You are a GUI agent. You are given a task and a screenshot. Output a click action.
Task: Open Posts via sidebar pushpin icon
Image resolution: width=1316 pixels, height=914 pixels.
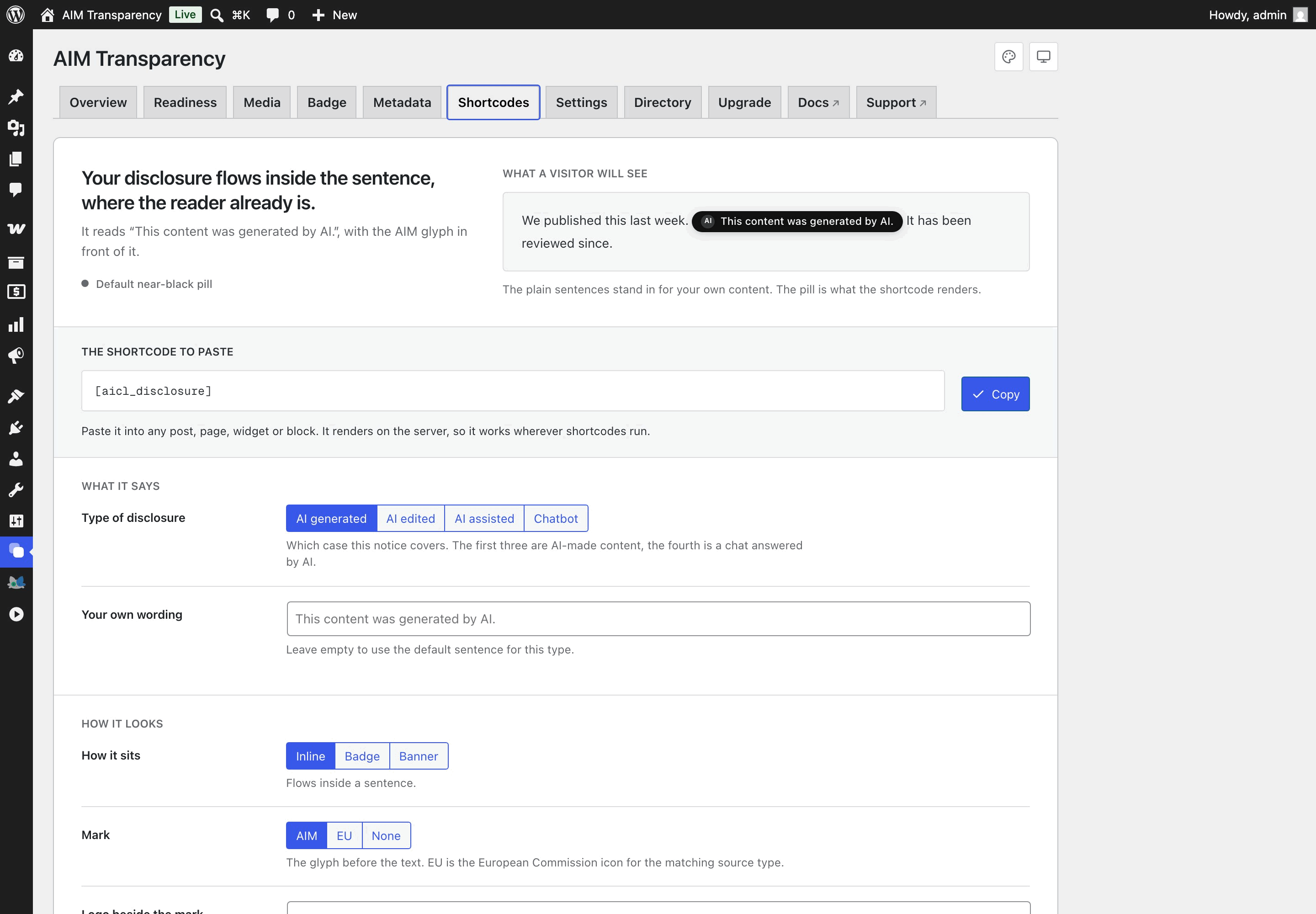point(16,96)
